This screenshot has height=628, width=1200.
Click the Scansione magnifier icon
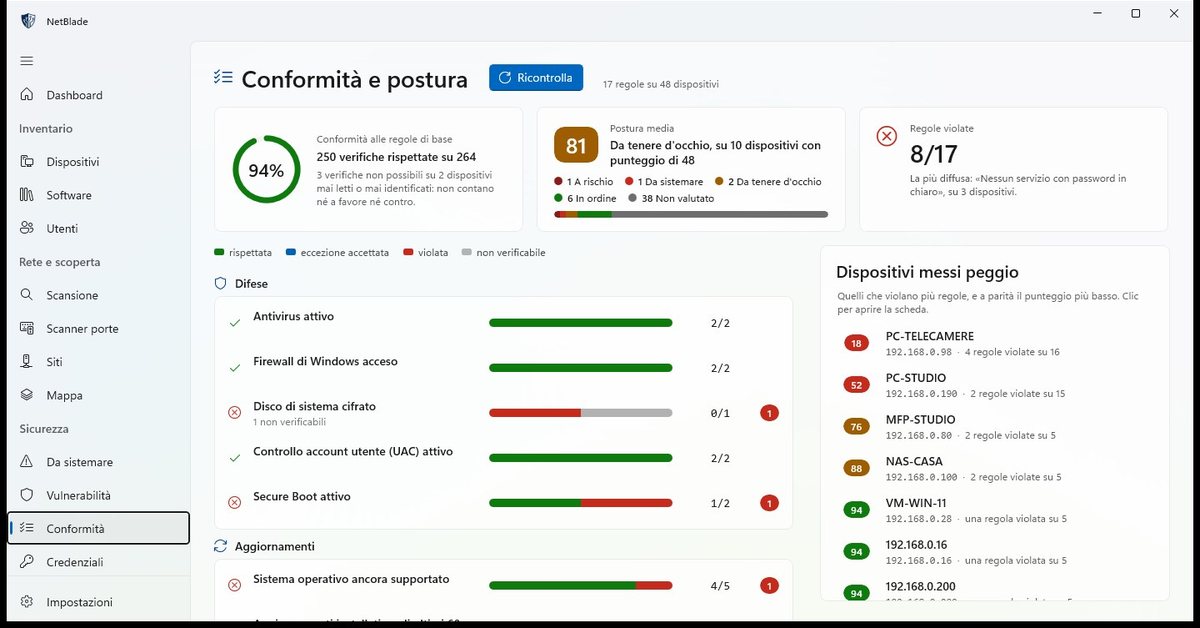pyautogui.click(x=27, y=295)
